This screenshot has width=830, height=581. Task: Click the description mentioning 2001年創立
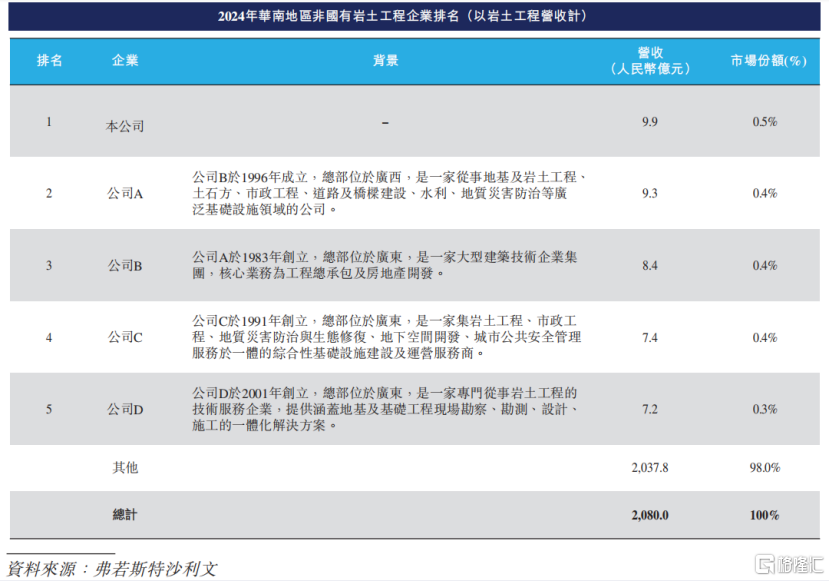click(x=385, y=409)
